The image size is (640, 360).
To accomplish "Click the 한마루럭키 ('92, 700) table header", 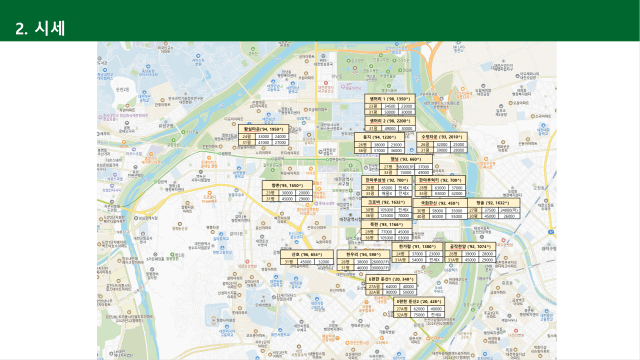I will pyautogui.click(x=440, y=180).
